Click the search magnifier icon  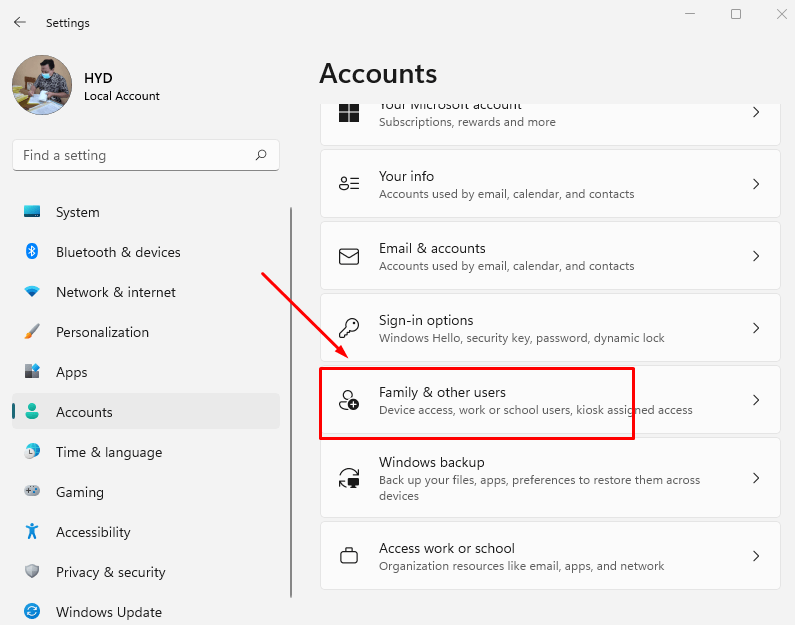[261, 155]
